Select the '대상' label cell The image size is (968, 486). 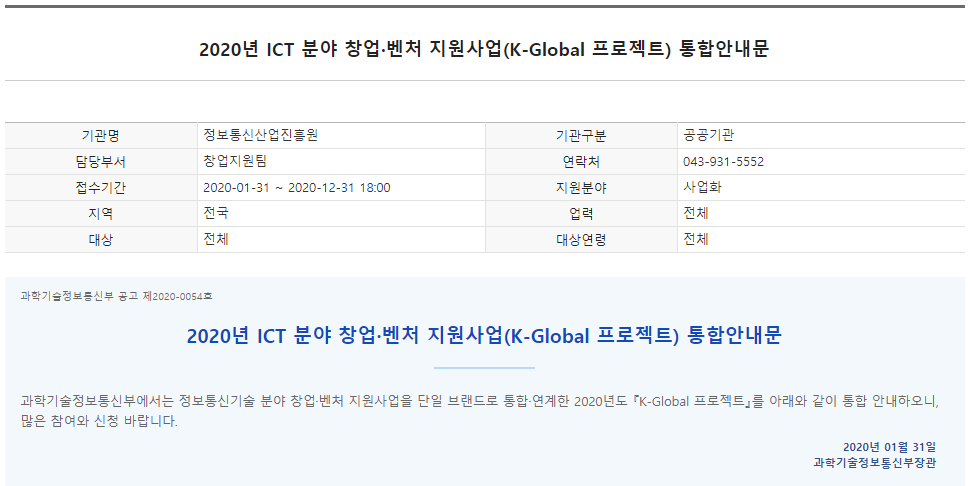click(x=101, y=240)
